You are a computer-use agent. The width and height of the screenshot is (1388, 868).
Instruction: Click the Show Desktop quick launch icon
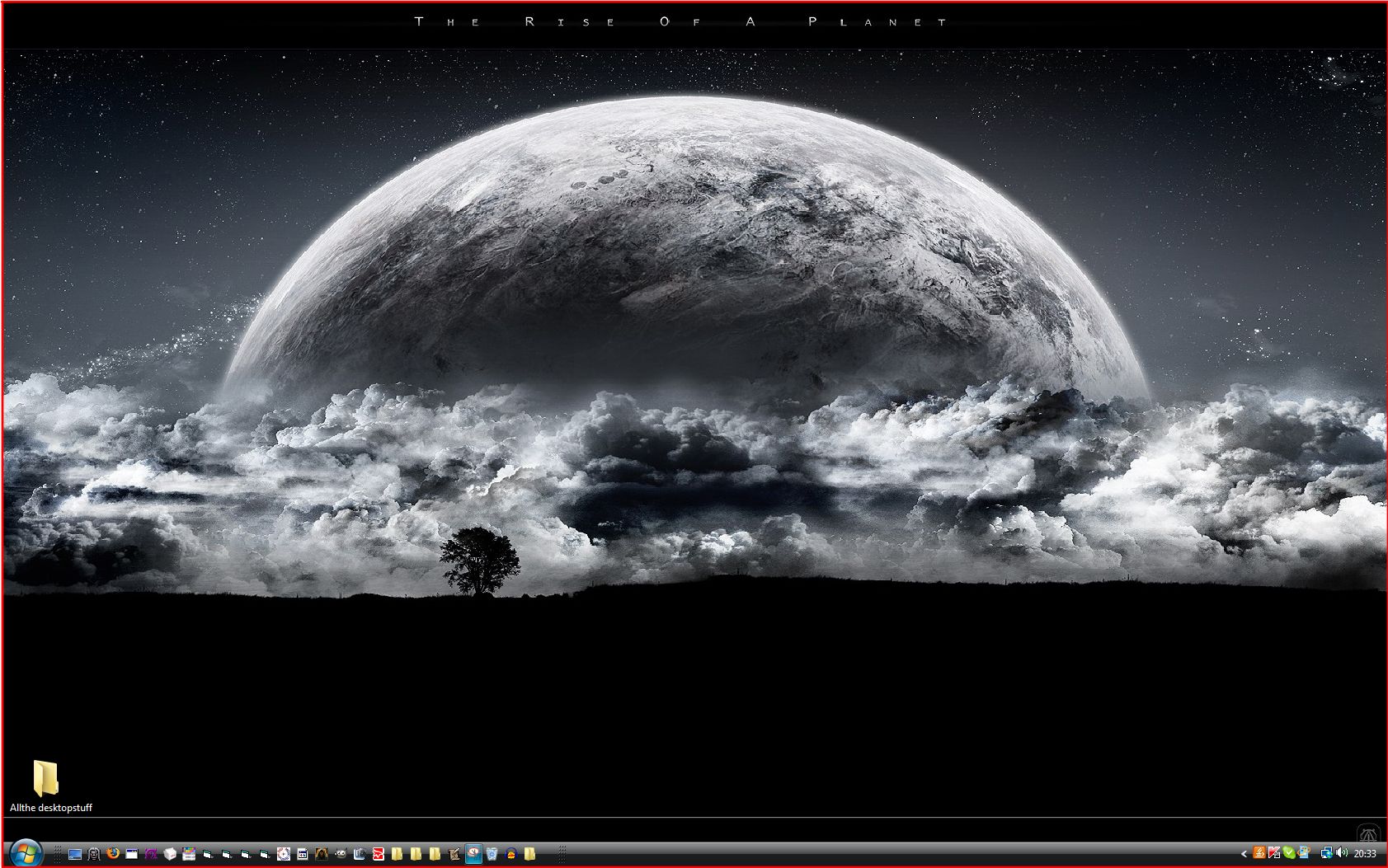[75, 854]
